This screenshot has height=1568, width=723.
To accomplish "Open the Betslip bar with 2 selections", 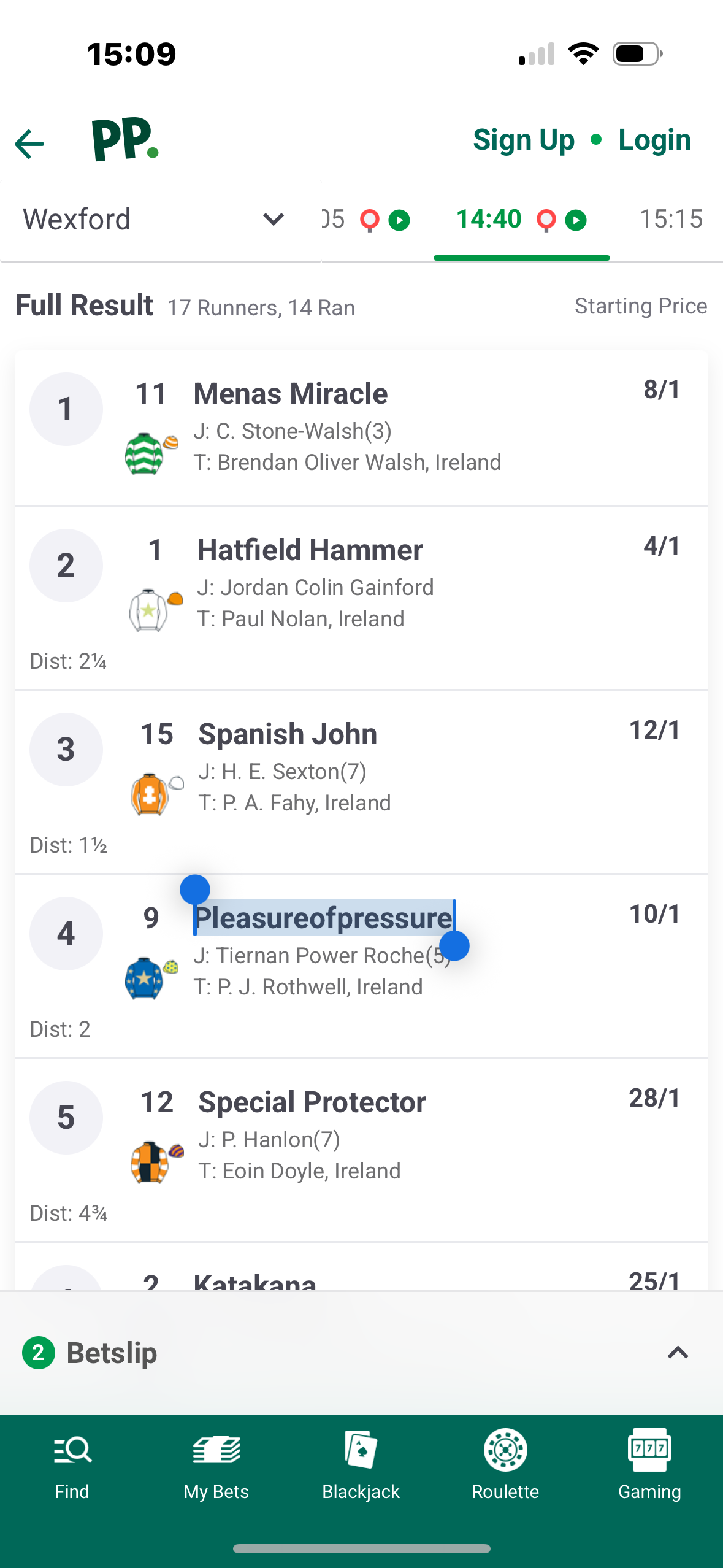I will pos(361,1353).
